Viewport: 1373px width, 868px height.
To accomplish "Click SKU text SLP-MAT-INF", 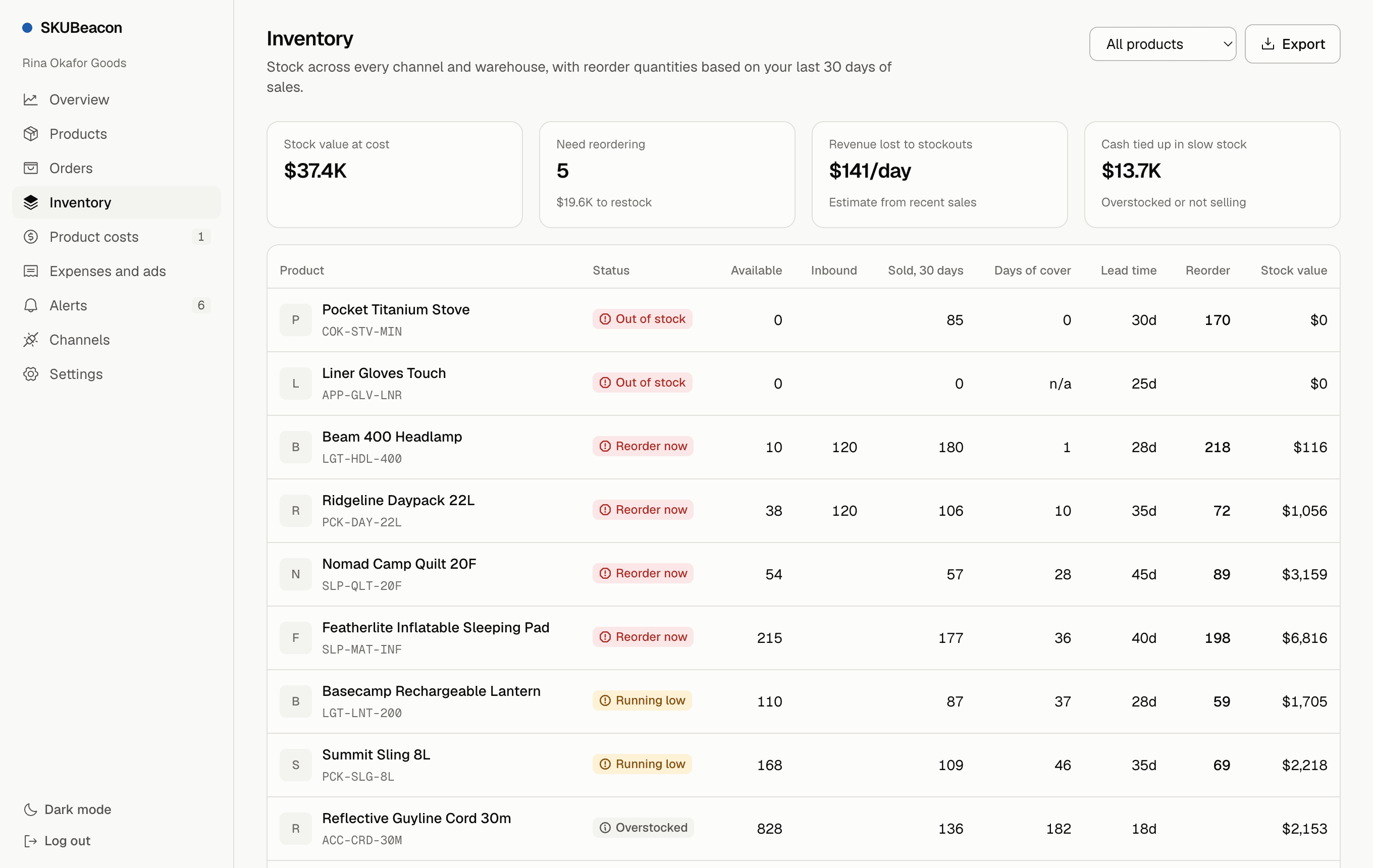I will coord(361,649).
